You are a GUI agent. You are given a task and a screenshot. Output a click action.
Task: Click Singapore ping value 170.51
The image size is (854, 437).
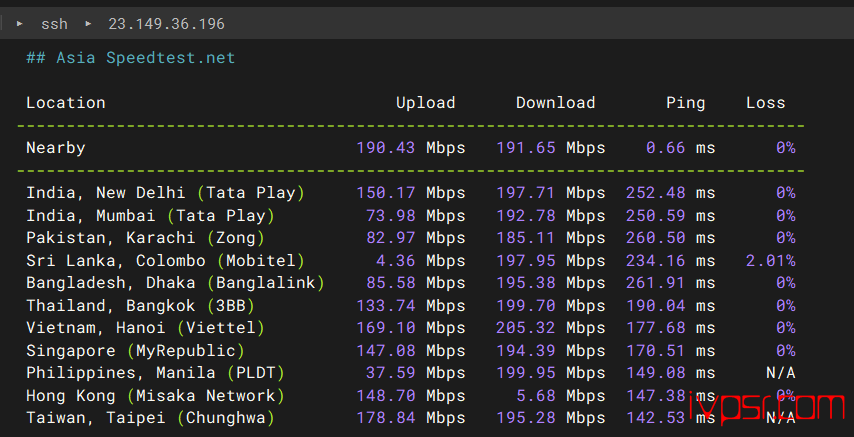[x=655, y=350]
